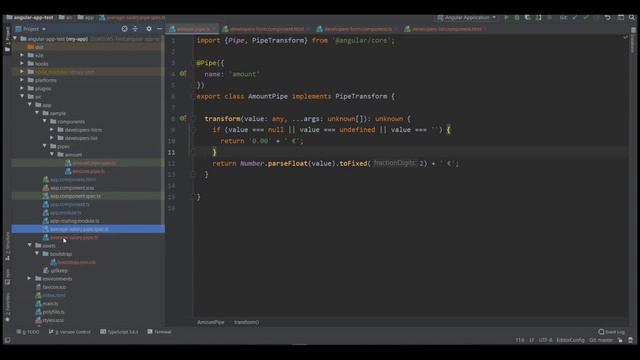Image resolution: width=640 pixels, height=360 pixels.
Task: Collapse the pipes folder
Action: pos(45,146)
